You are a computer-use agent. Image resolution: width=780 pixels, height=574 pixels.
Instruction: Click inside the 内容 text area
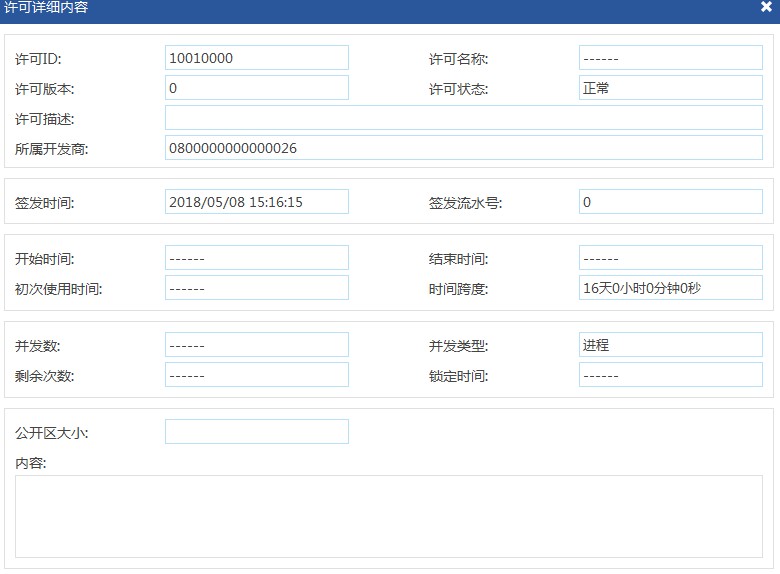point(388,516)
